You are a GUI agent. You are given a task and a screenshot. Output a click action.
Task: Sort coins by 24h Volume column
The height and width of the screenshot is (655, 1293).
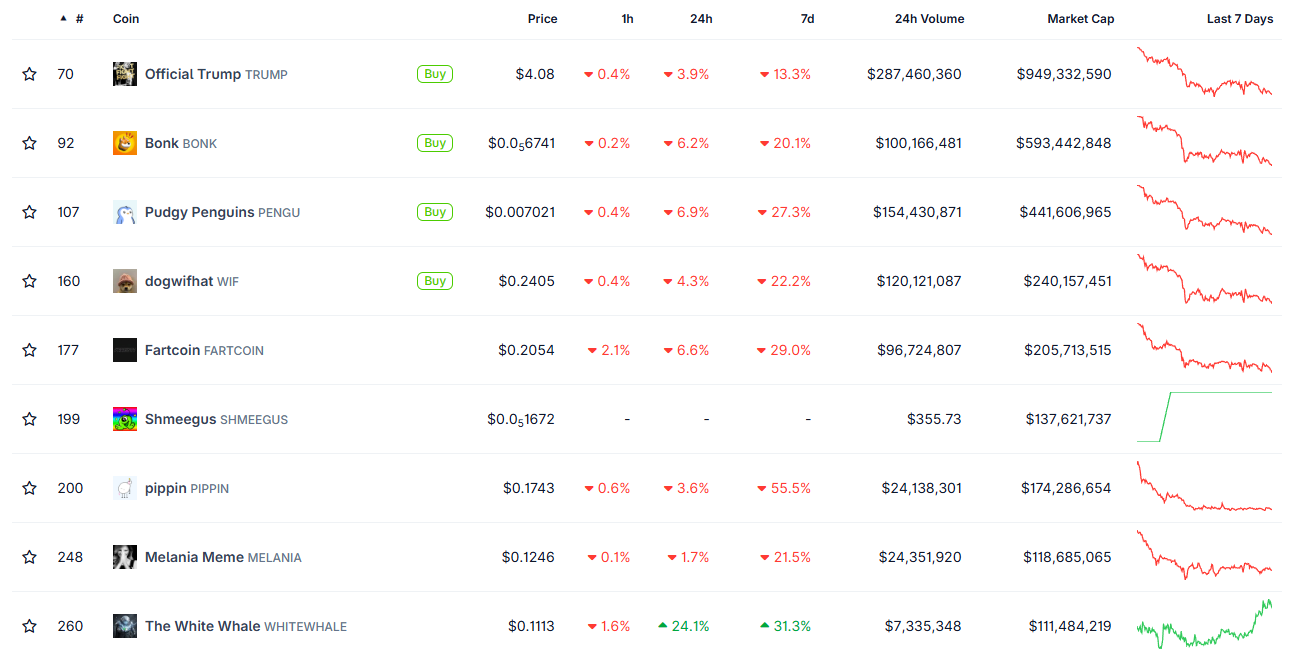(x=929, y=19)
